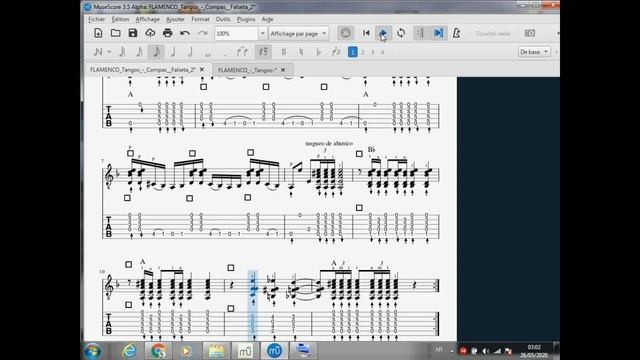Close the FLAMENCO_Tangos_-_Compas_Falseta_2 tab
Viewport: 640px width, 360px height.
pos(202,70)
